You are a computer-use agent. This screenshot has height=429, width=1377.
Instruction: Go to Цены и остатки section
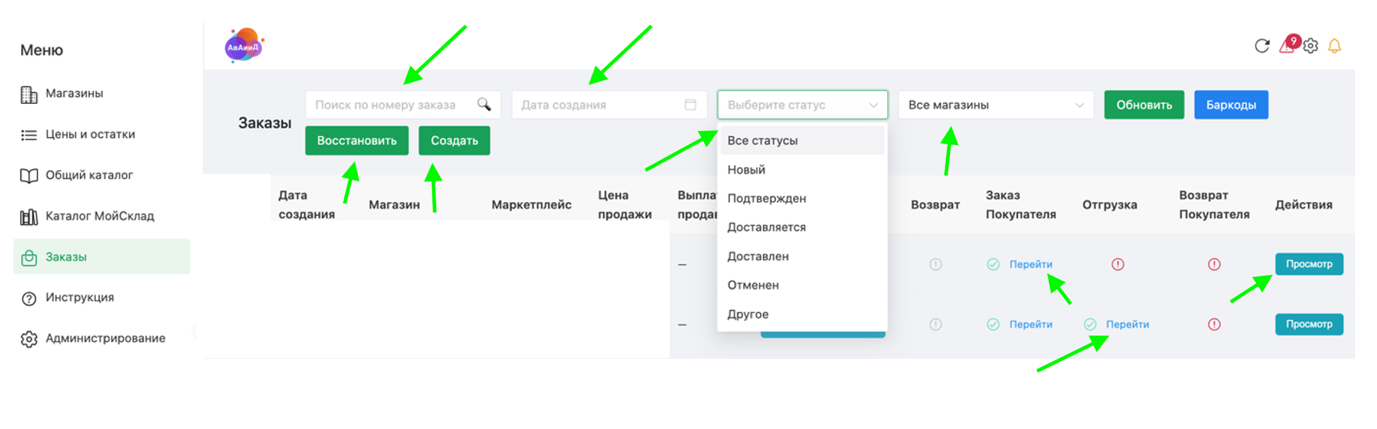90,134
